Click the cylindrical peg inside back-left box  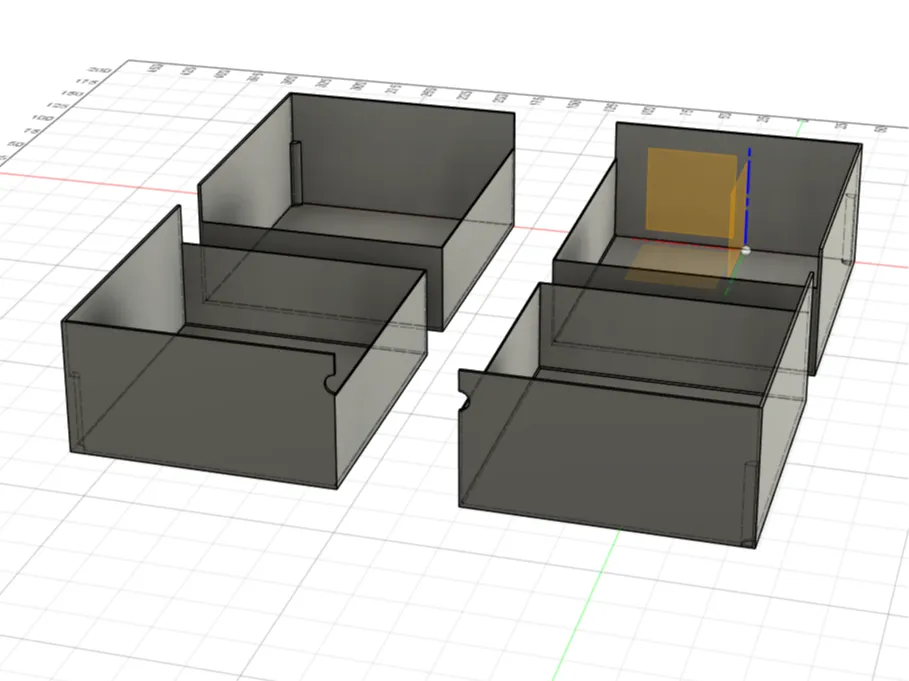(x=295, y=172)
